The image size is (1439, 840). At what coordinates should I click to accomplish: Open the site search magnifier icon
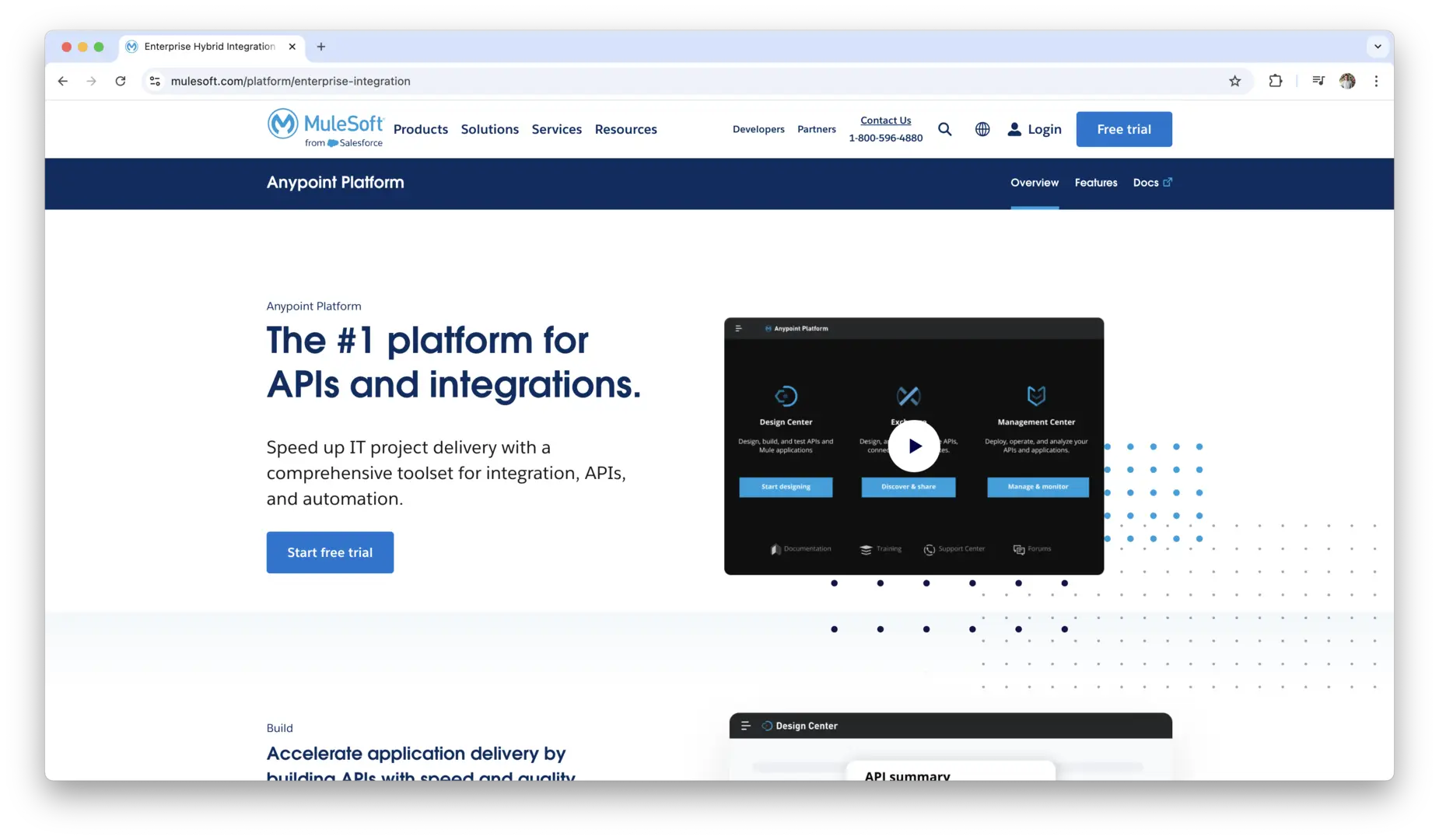(944, 129)
